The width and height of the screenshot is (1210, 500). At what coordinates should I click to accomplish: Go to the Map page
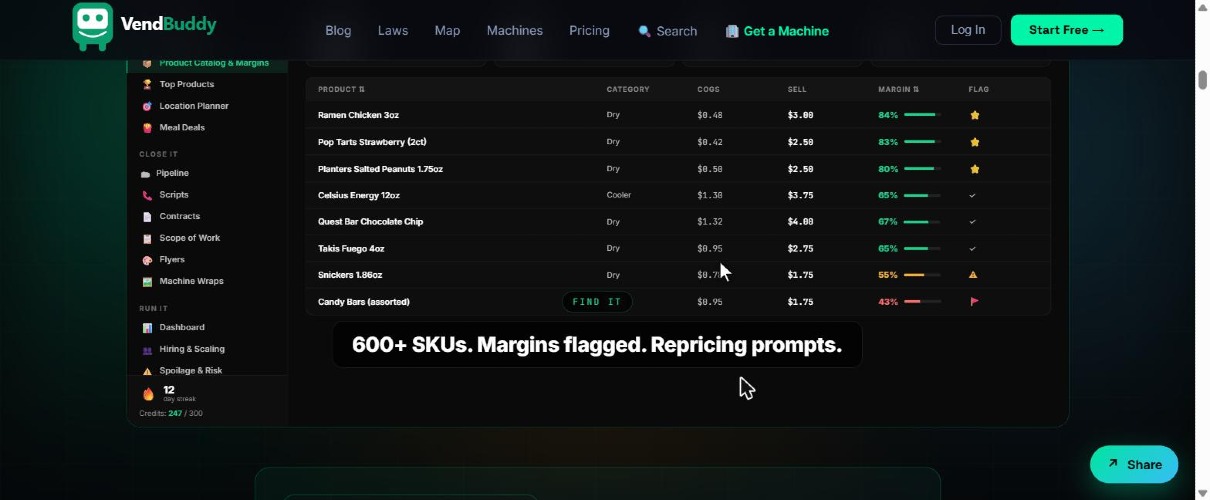tap(447, 31)
